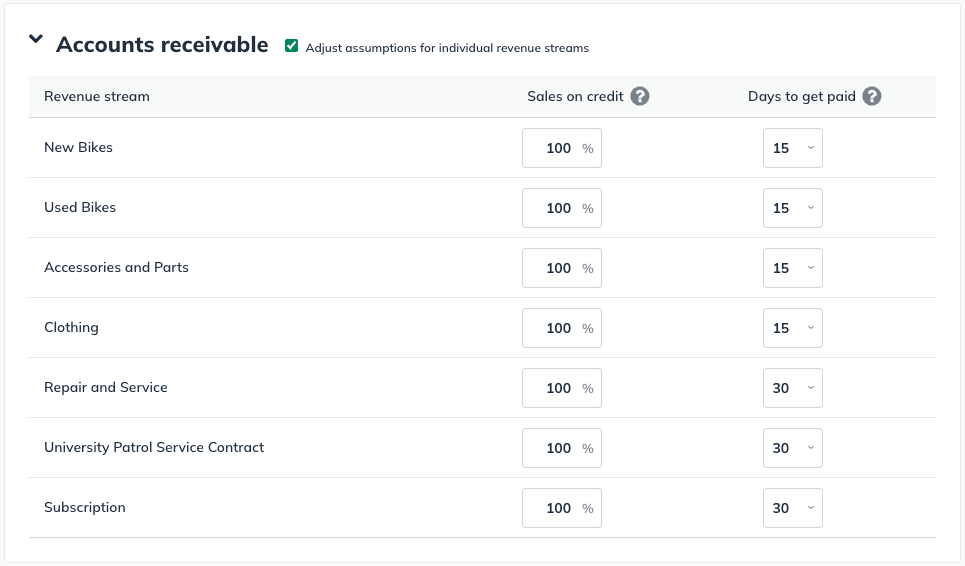
Task: Click Sales on credit field for Subscription
Action: (x=555, y=508)
